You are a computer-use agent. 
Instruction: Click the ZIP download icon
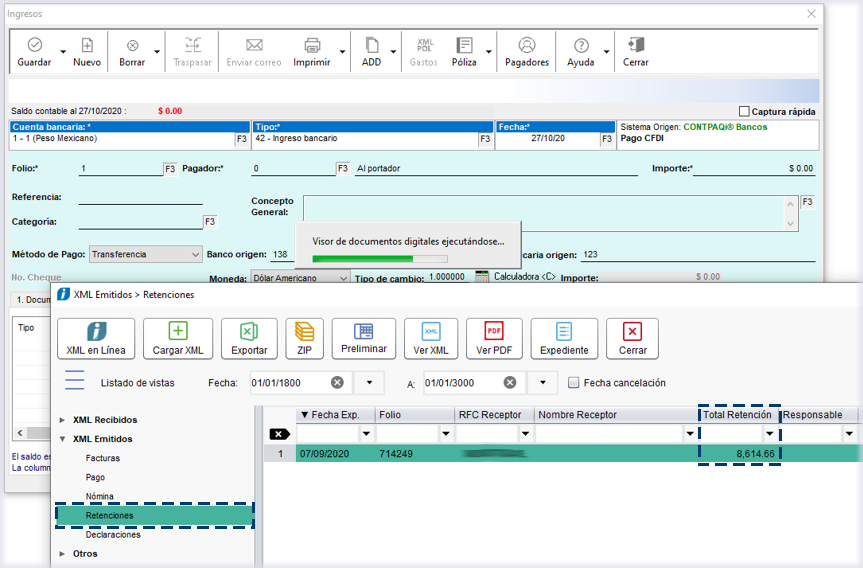tap(305, 338)
